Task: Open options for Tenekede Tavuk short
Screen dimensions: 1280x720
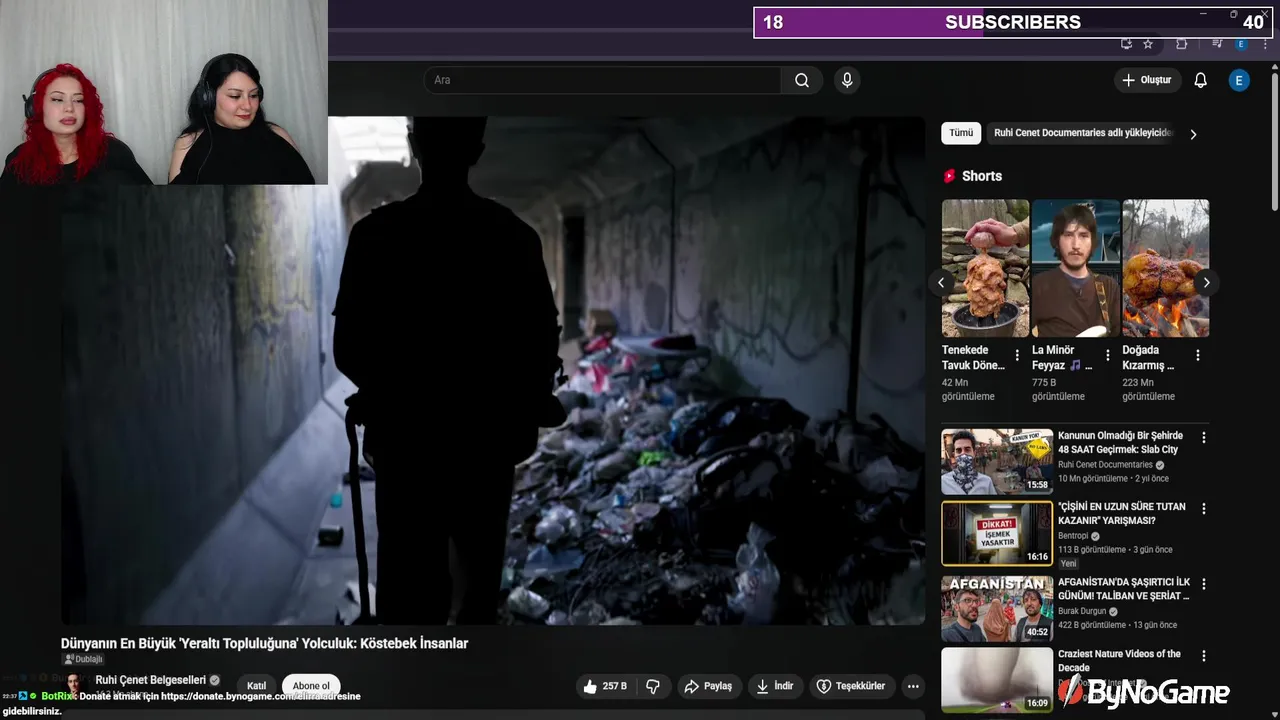Action: click(1017, 355)
